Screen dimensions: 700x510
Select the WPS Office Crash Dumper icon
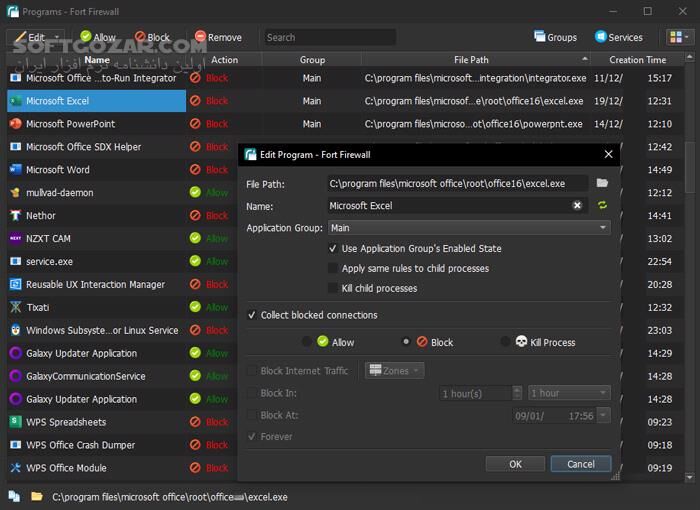[16, 445]
